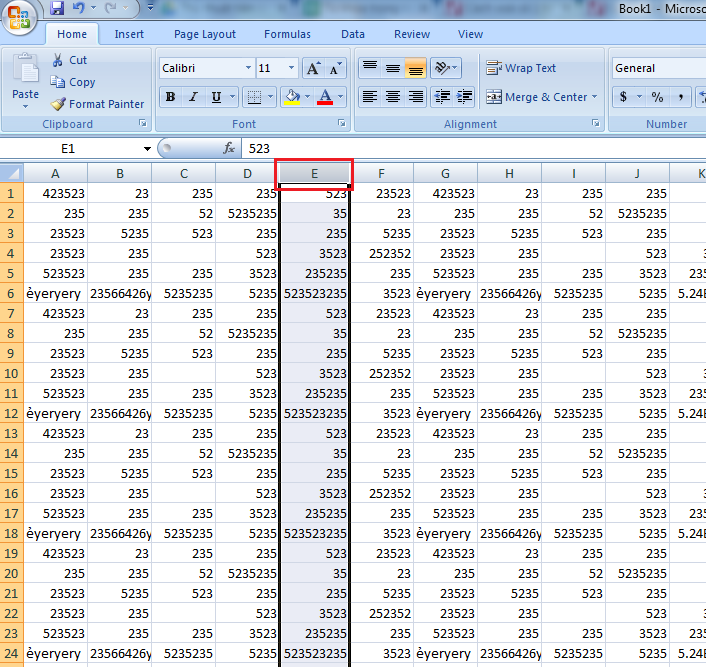The image size is (706, 667).
Task: Click the Cut scissors icon
Action: point(59,60)
